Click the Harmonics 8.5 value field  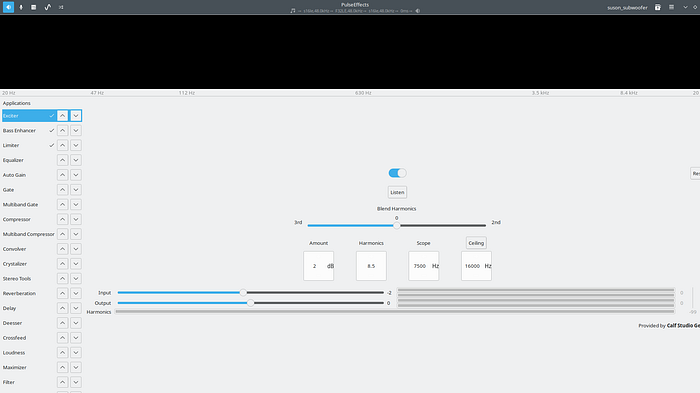[371, 266]
